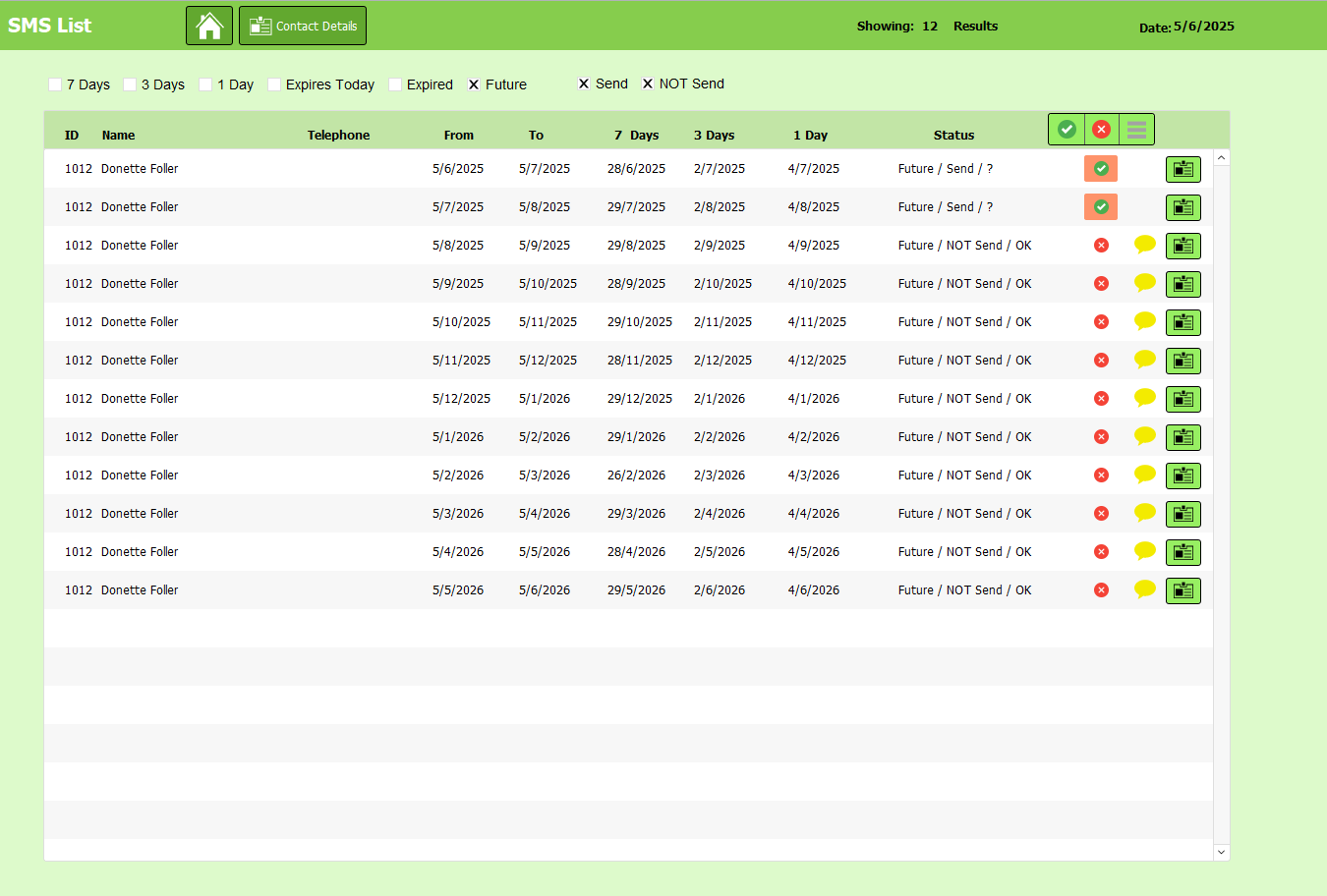Open contact card for 5/7/2025 row

[1183, 207]
